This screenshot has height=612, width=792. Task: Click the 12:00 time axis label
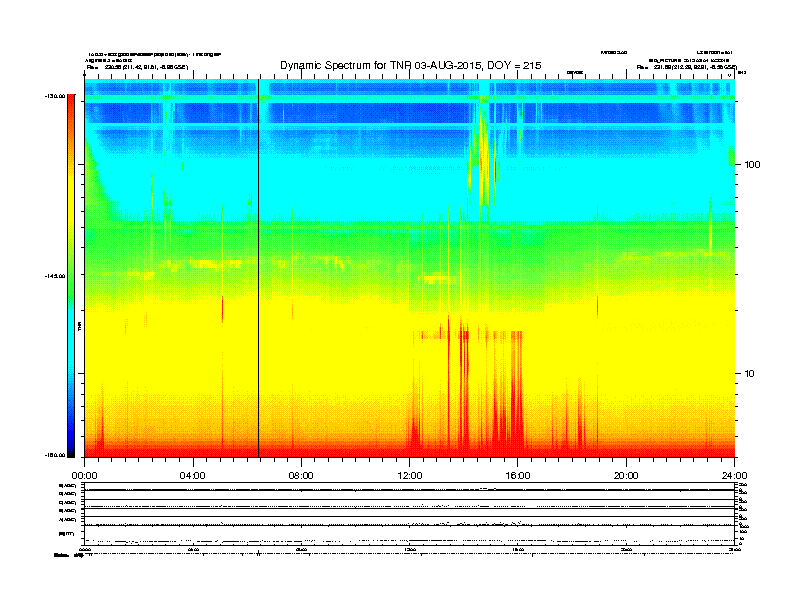(x=410, y=476)
